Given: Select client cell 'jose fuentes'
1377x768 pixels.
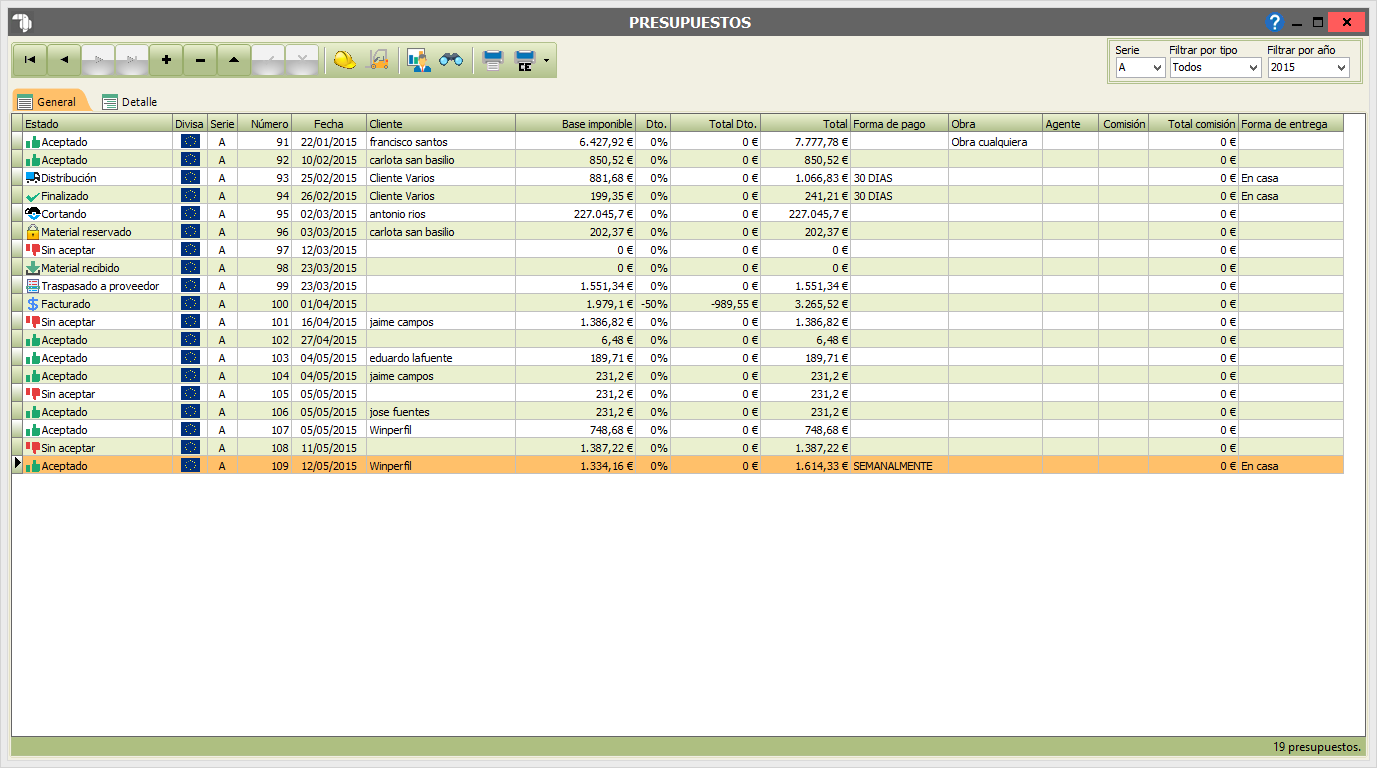Looking at the screenshot, I should point(441,412).
